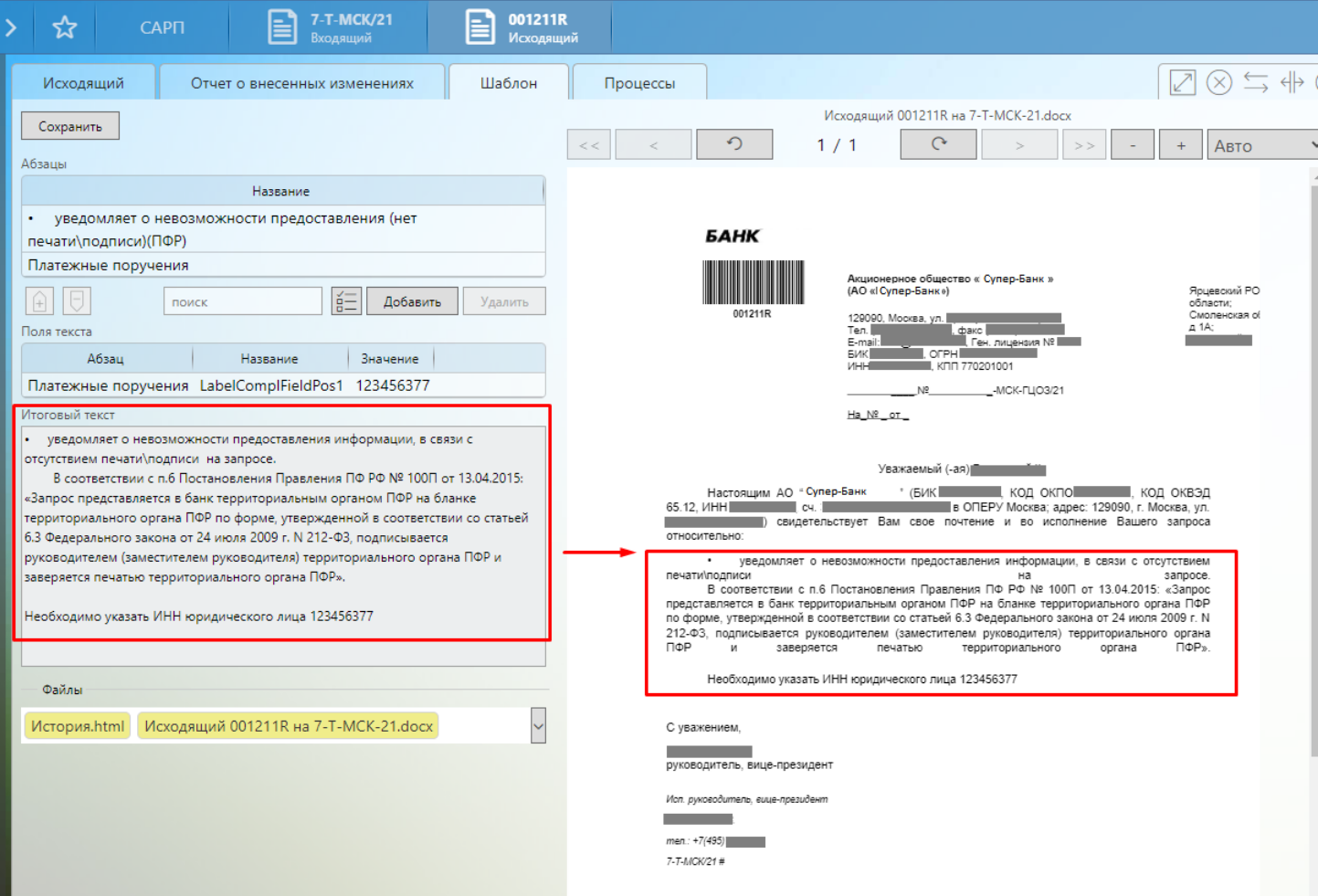Open the Отчет о внесенных изменениях tab

click(x=302, y=83)
